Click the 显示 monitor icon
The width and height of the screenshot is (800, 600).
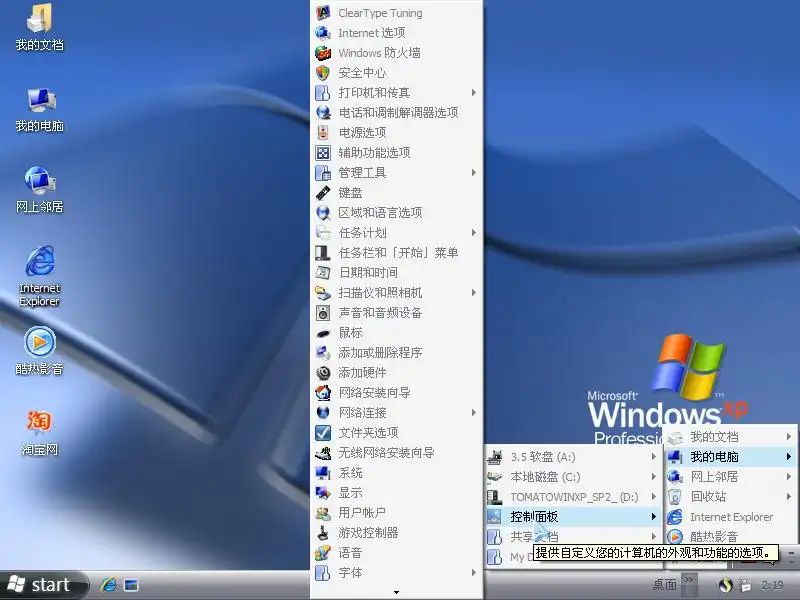point(323,493)
